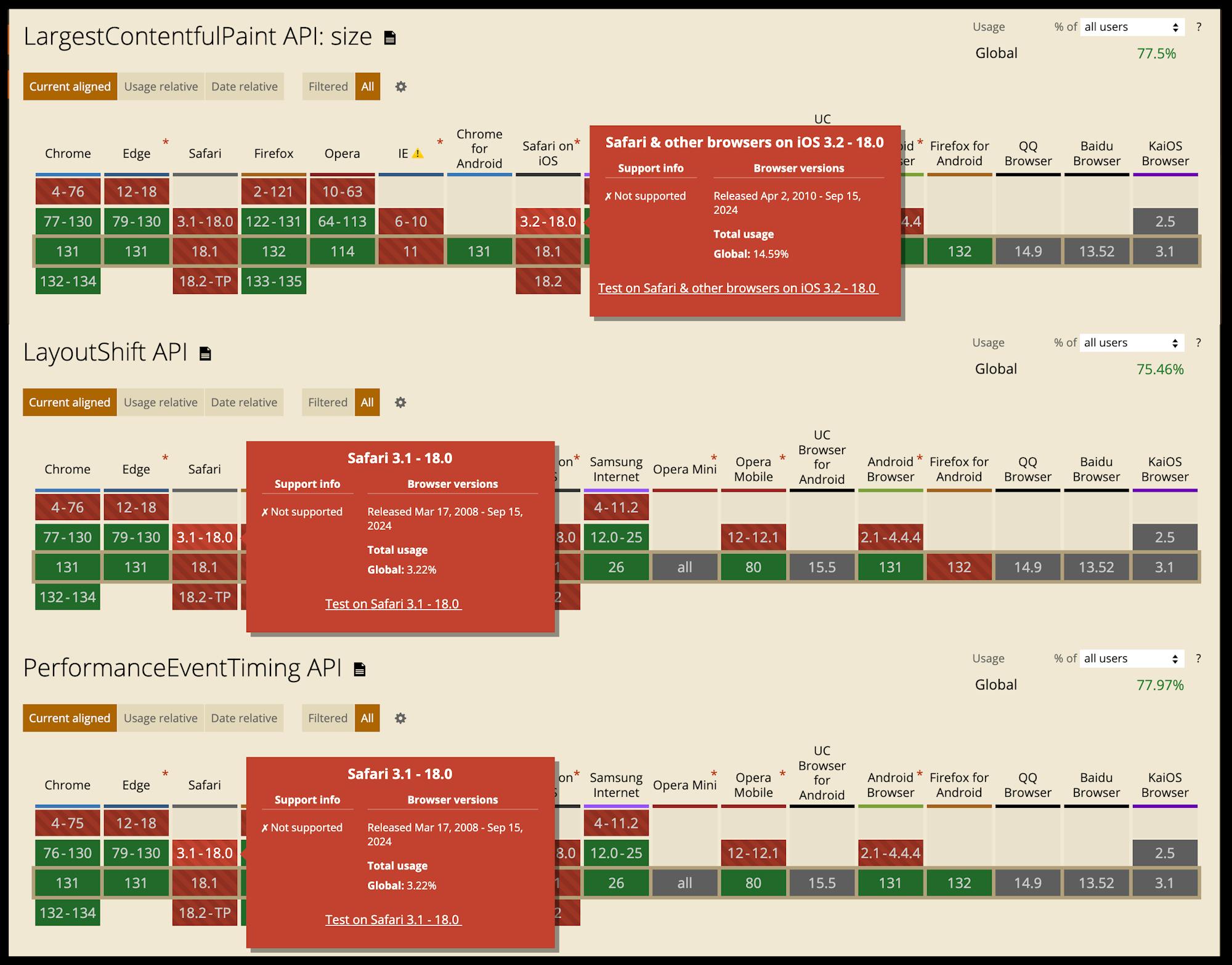1232x965 pixels.
Task: Enable Date relative view for LayoutShift API
Action: 243,402
